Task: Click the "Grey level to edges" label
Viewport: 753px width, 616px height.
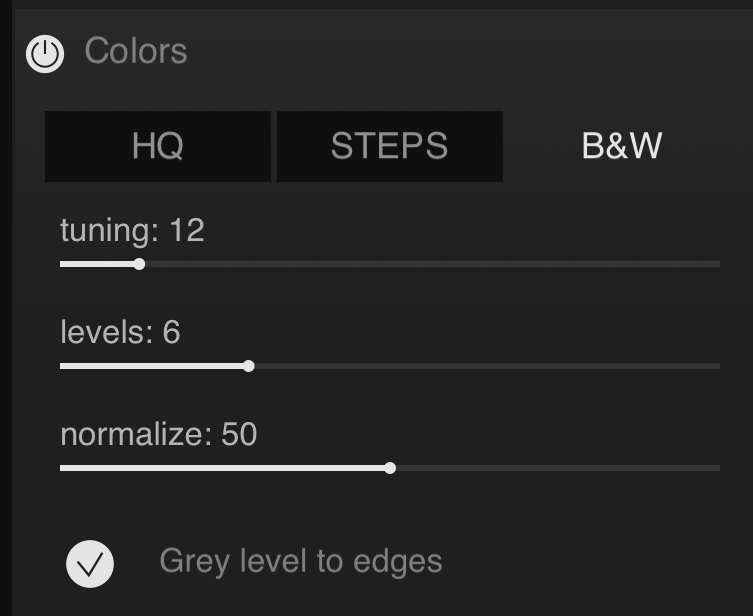Action: (300, 561)
